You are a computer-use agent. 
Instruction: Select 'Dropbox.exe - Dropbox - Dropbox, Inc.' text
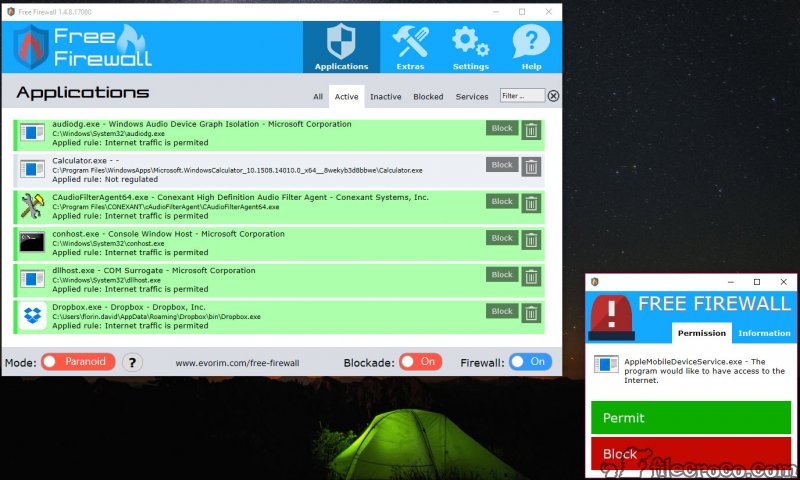(129, 307)
